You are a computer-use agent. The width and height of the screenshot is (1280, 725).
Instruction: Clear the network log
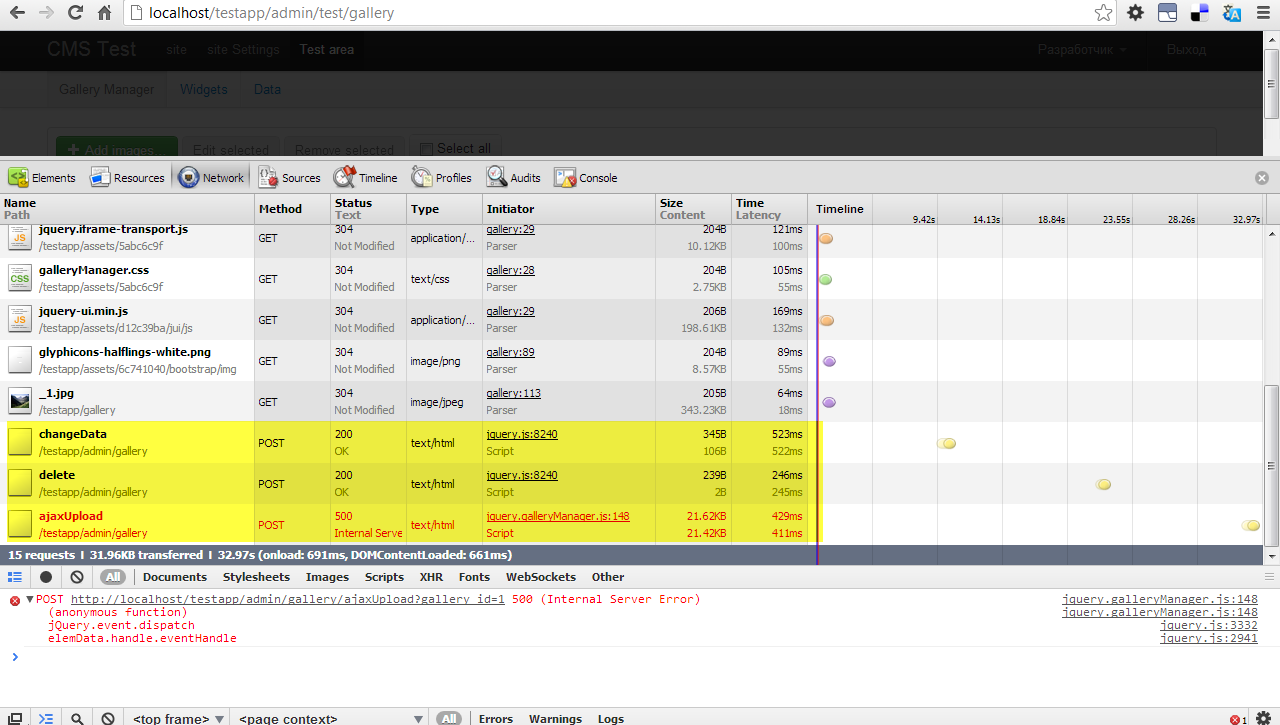pyautogui.click(x=77, y=577)
